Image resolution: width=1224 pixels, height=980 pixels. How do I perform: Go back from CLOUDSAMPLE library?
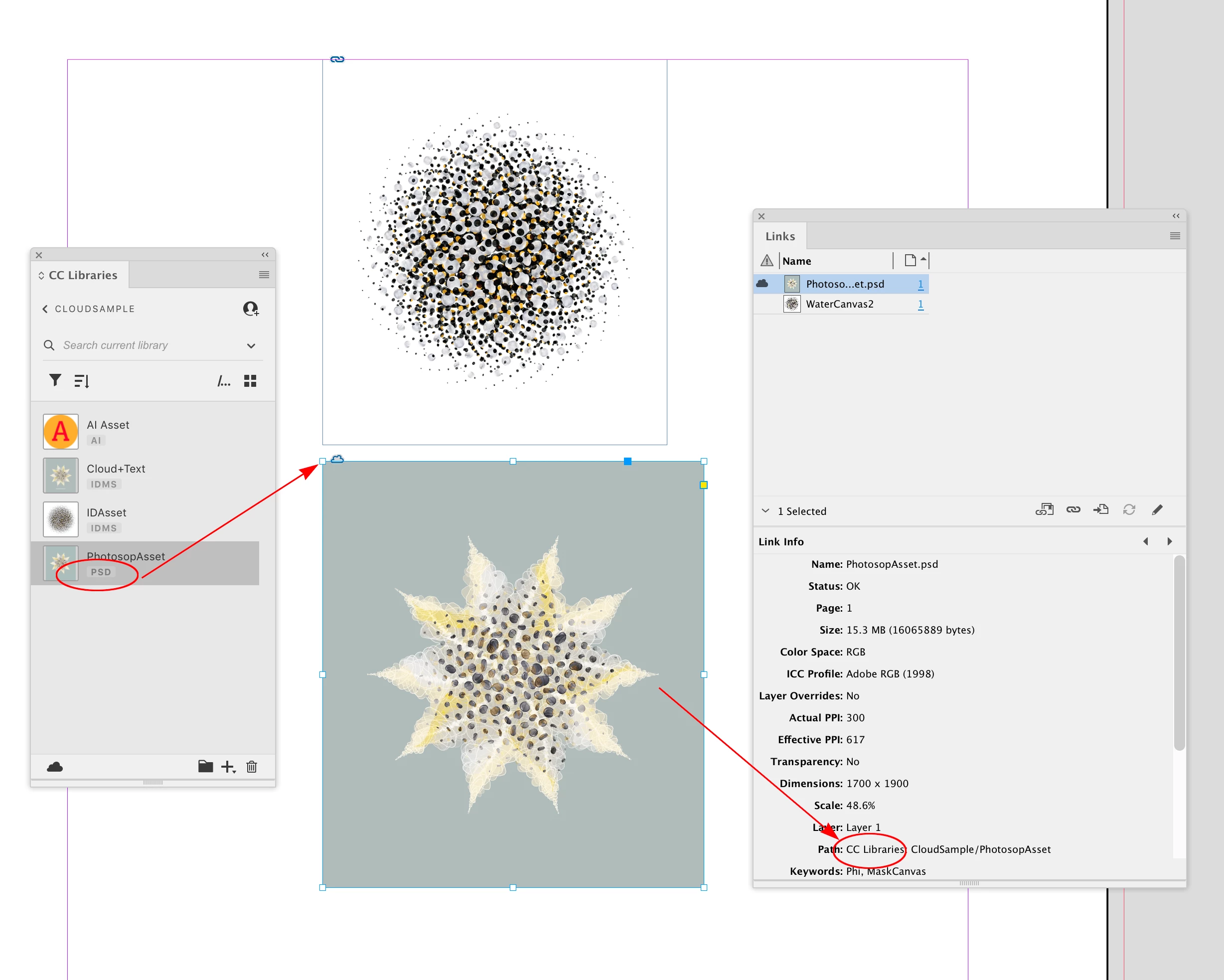coord(45,309)
